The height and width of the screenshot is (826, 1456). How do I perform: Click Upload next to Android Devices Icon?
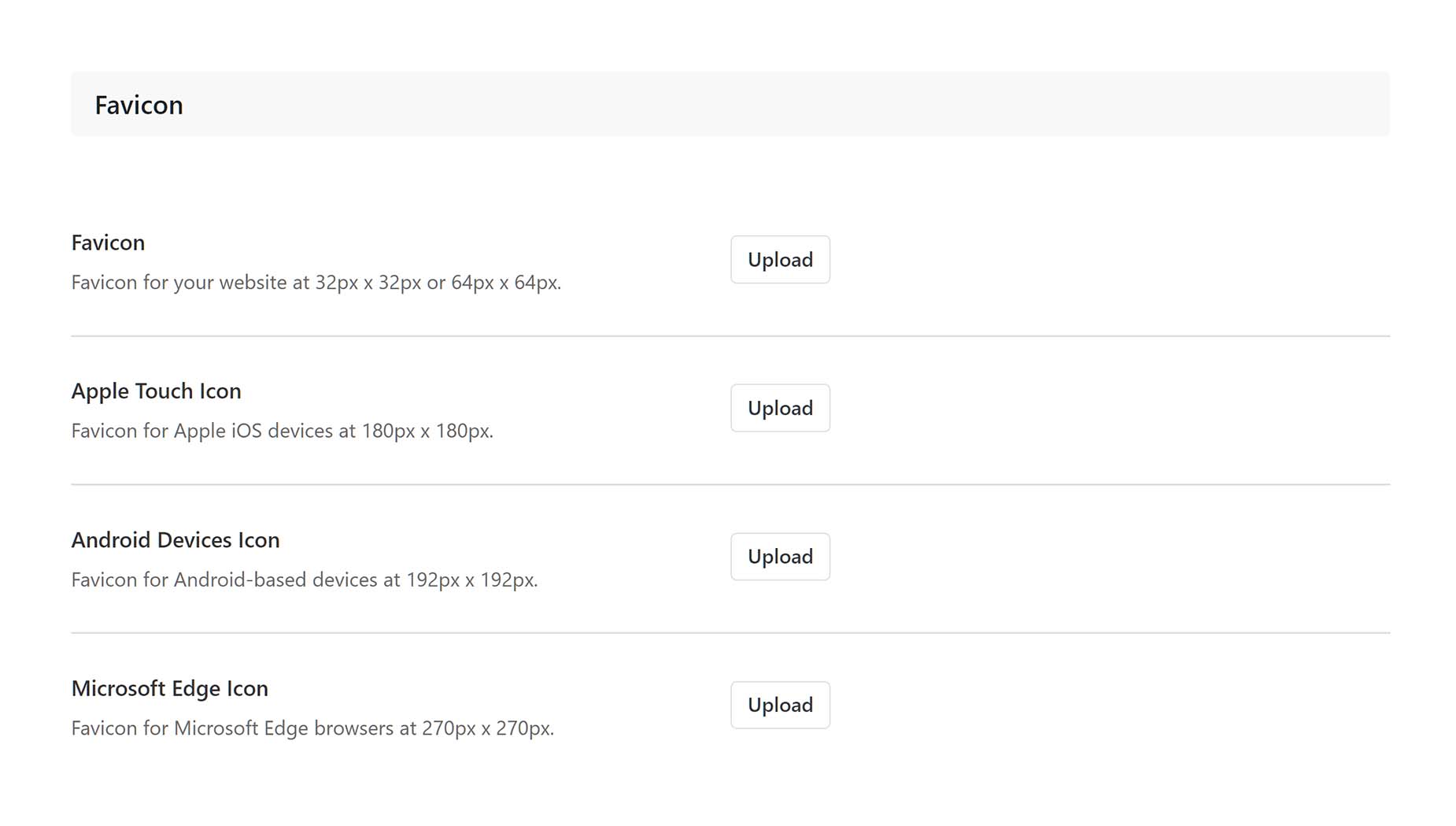click(780, 557)
